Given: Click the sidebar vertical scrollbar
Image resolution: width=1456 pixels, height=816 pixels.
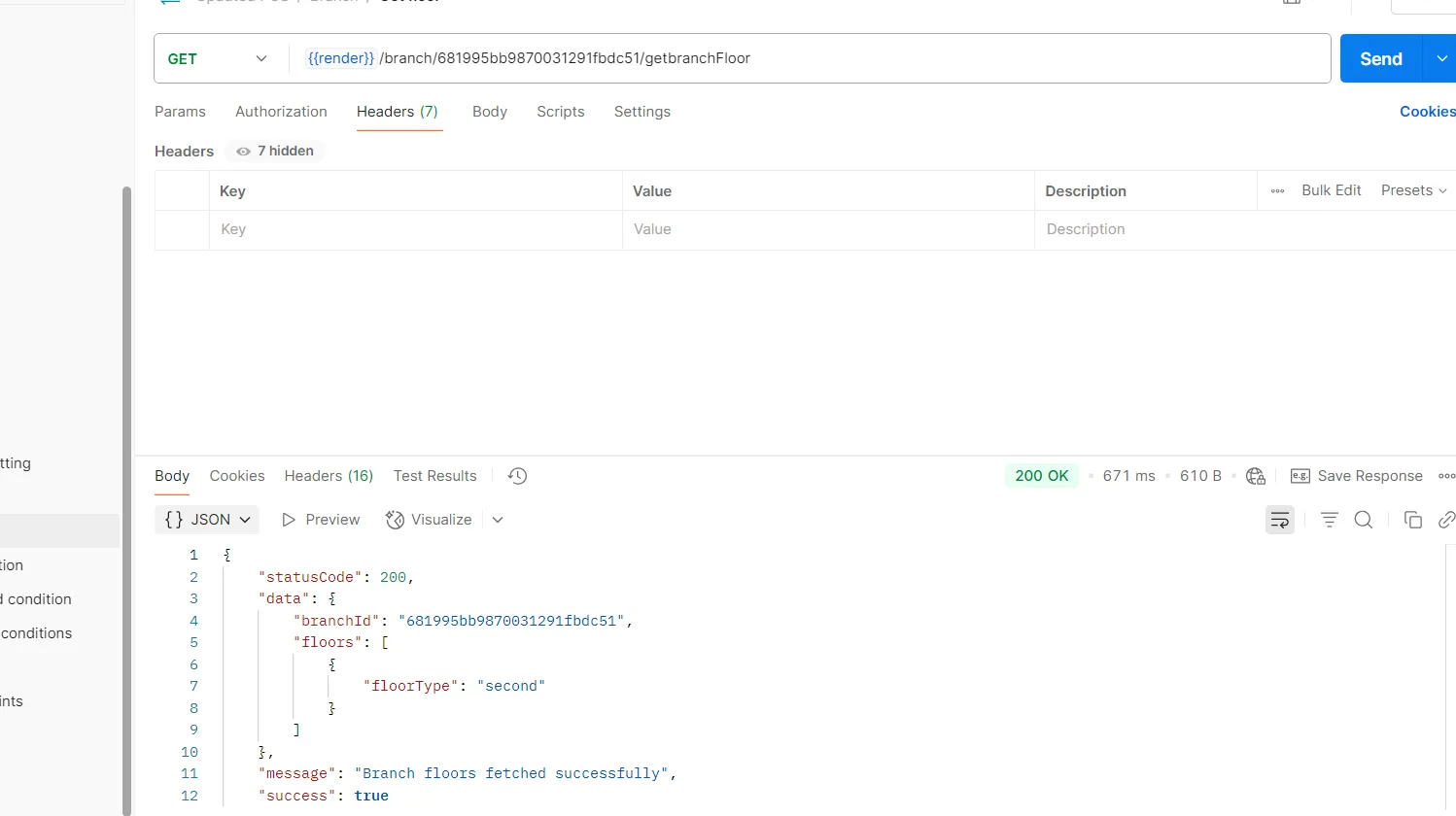Looking at the screenshot, I should tap(126, 486).
